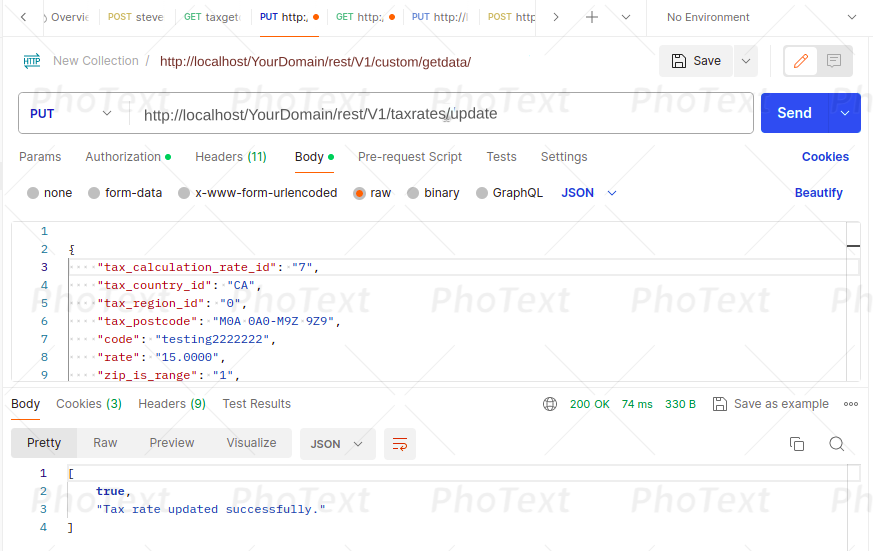The width and height of the screenshot is (873, 551).
Task: Click the Beautify link
Action: click(x=818, y=193)
